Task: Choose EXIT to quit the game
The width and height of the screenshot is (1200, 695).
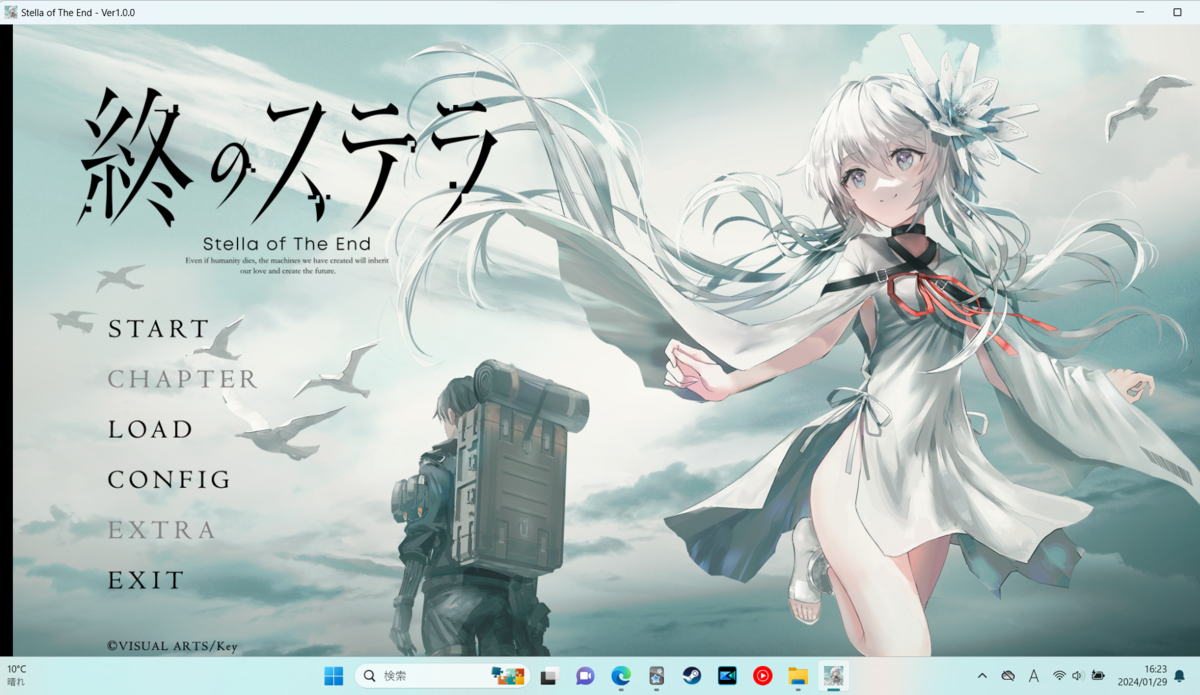Action: point(146,580)
